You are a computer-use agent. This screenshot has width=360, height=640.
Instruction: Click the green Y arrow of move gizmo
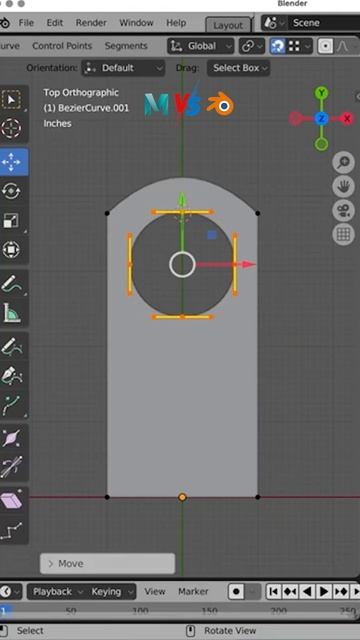(182, 199)
